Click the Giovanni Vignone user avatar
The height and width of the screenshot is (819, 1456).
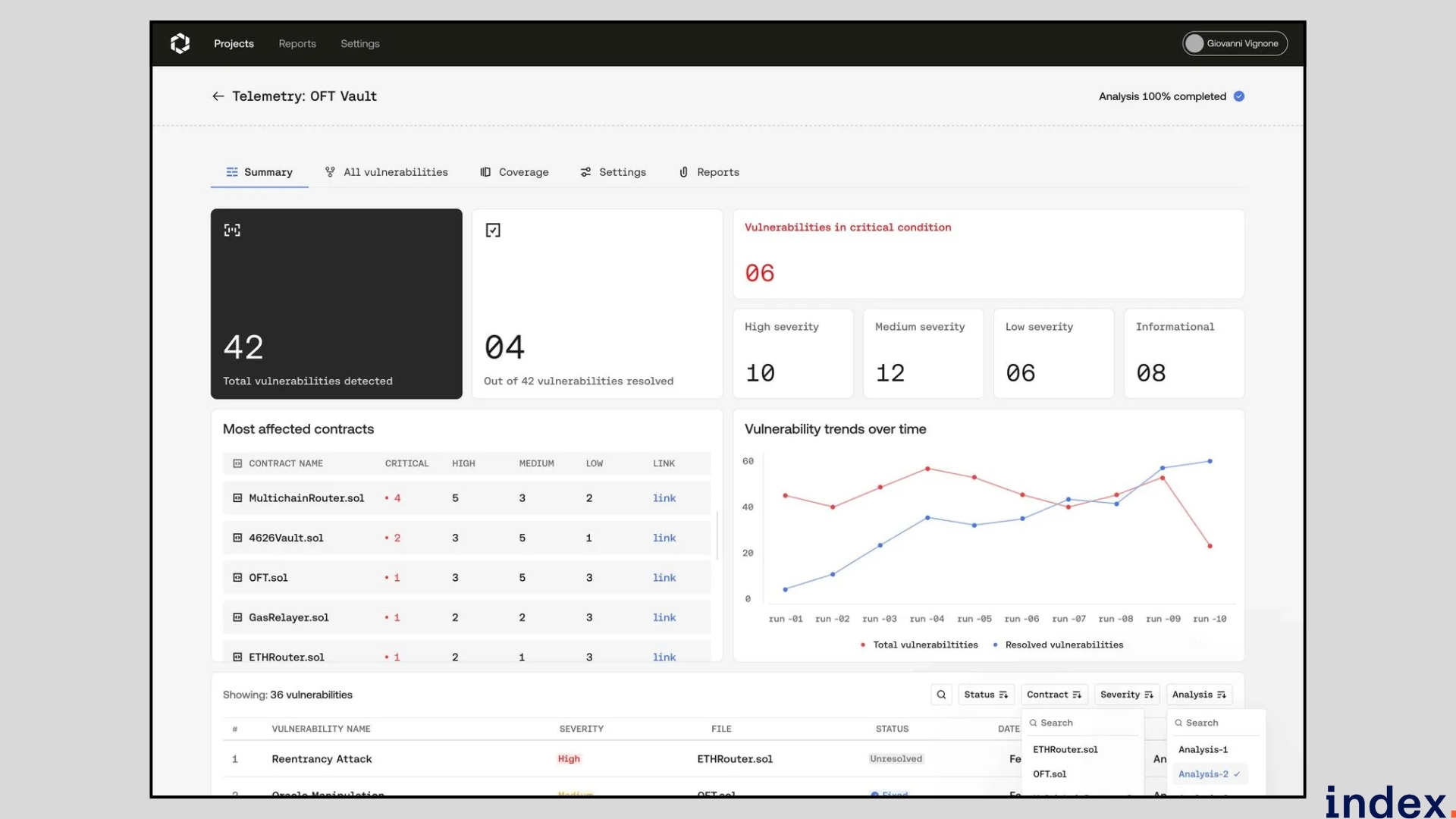pos(1194,43)
